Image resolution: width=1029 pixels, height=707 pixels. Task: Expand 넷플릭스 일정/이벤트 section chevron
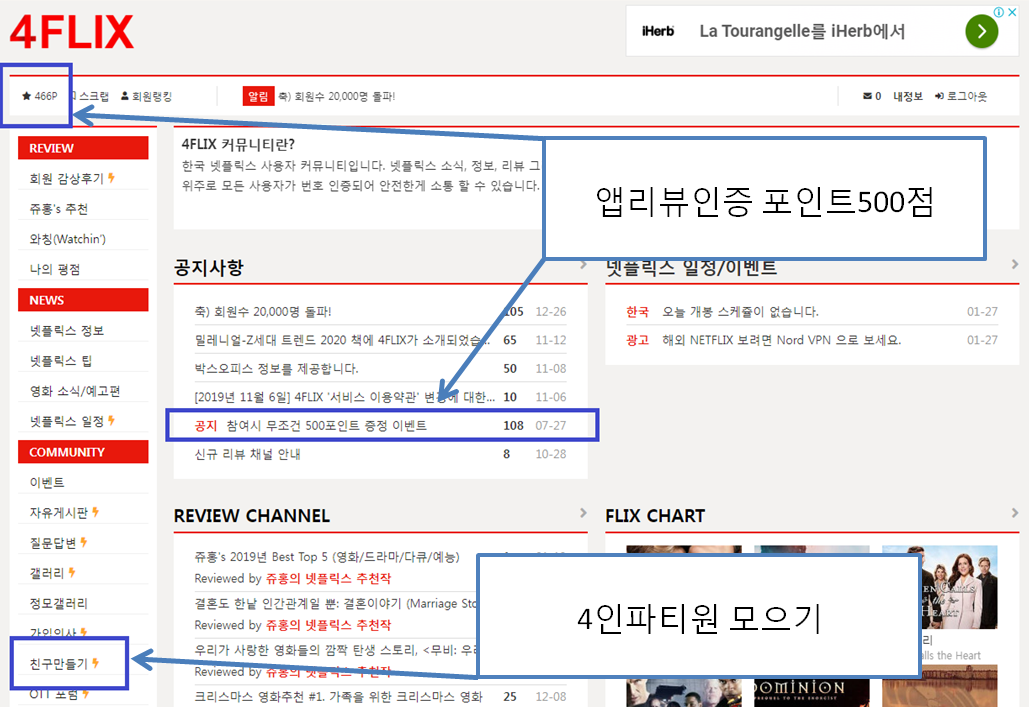pyautogui.click(x=1015, y=264)
